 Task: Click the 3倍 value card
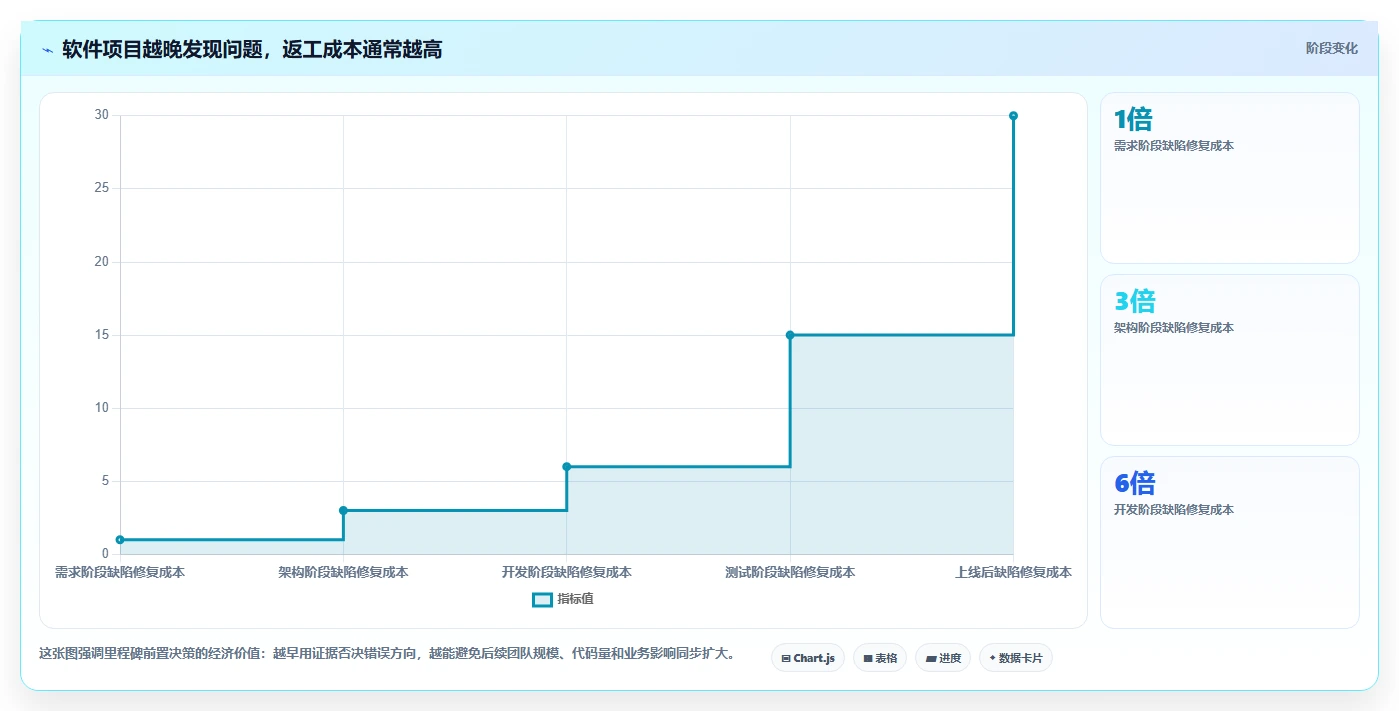1230,360
